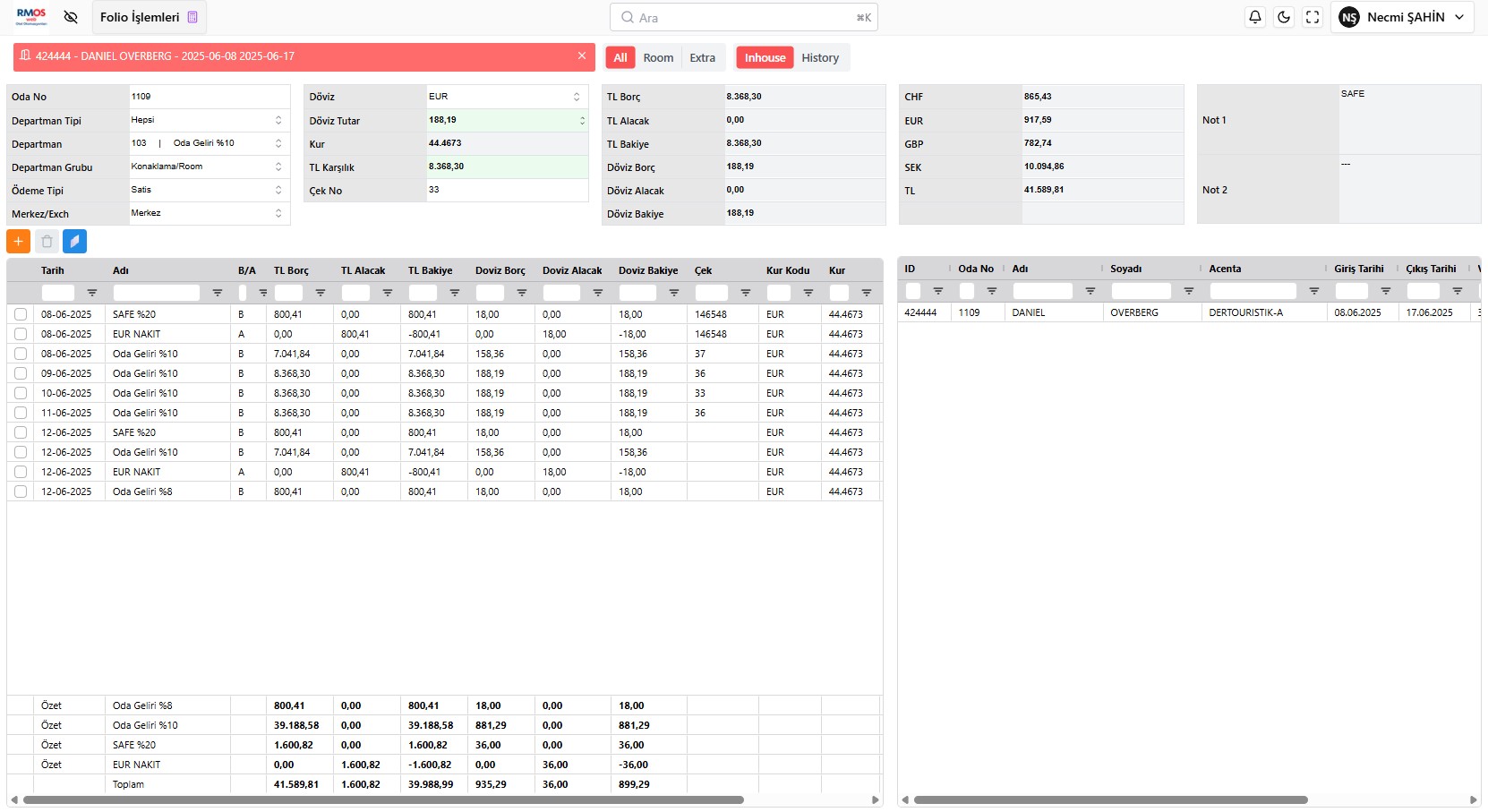Select the 10-06-2025 Oda Geliri row checkbox

pos(21,393)
